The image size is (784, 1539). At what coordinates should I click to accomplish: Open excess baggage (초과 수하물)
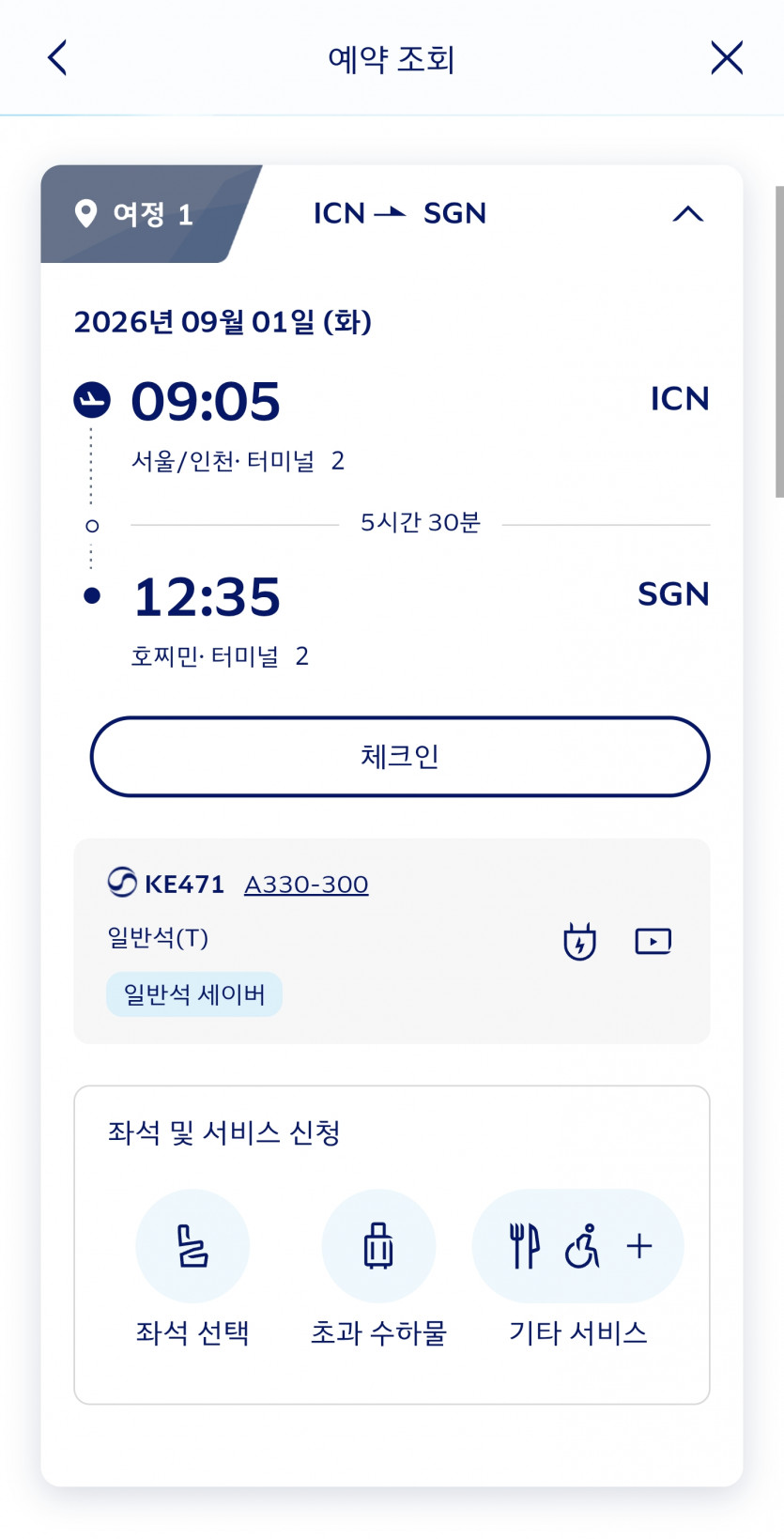tap(378, 1246)
